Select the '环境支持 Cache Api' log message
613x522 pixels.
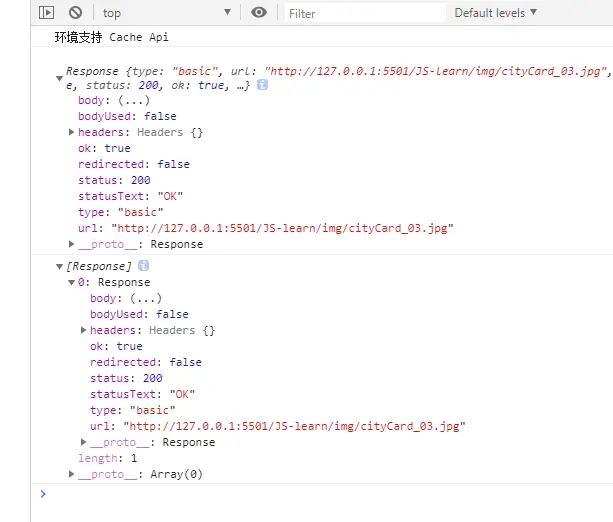pyautogui.click(x=112, y=37)
